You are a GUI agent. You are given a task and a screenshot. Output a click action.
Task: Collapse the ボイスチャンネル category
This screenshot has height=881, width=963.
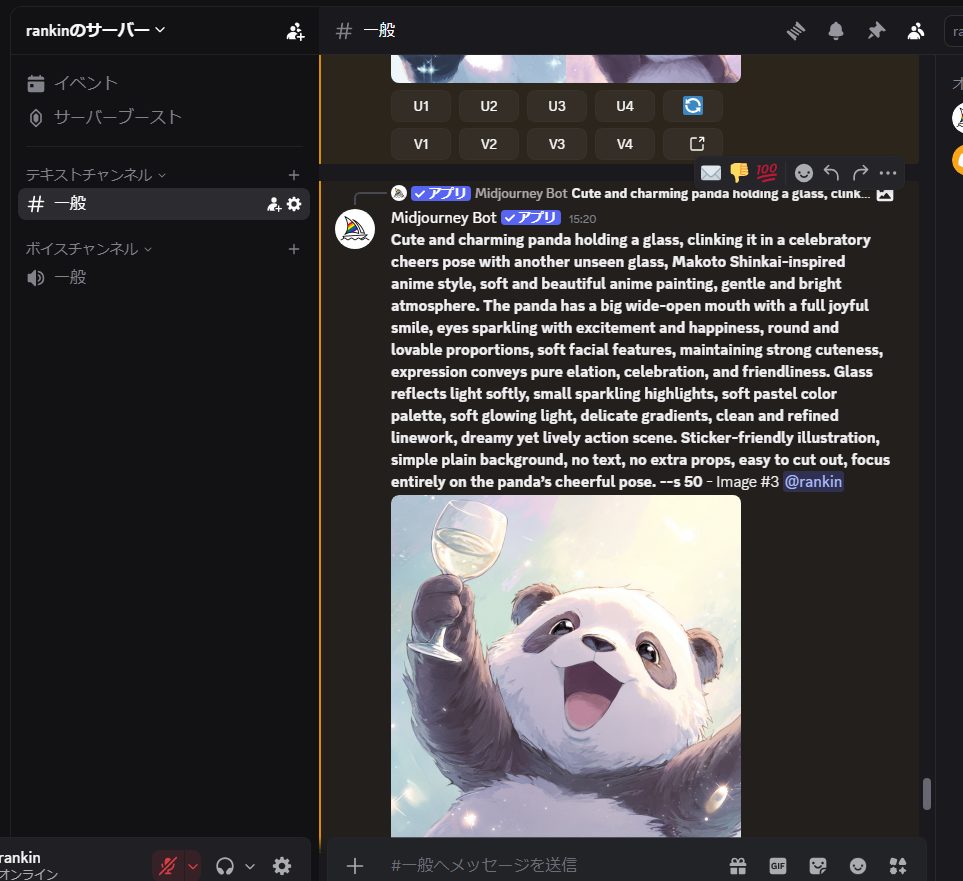[x=88, y=249]
